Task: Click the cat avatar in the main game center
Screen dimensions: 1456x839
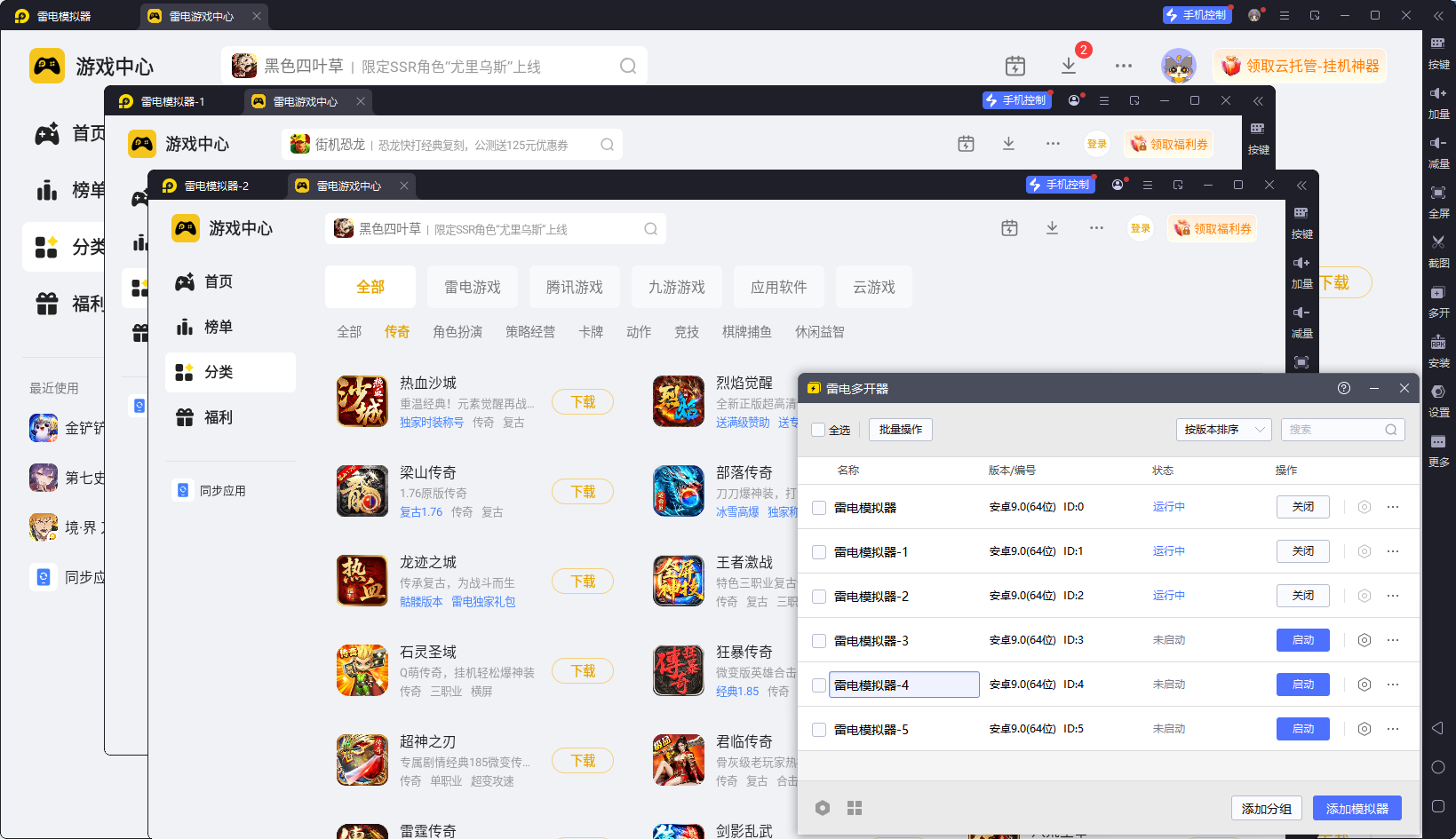Action: (1179, 66)
